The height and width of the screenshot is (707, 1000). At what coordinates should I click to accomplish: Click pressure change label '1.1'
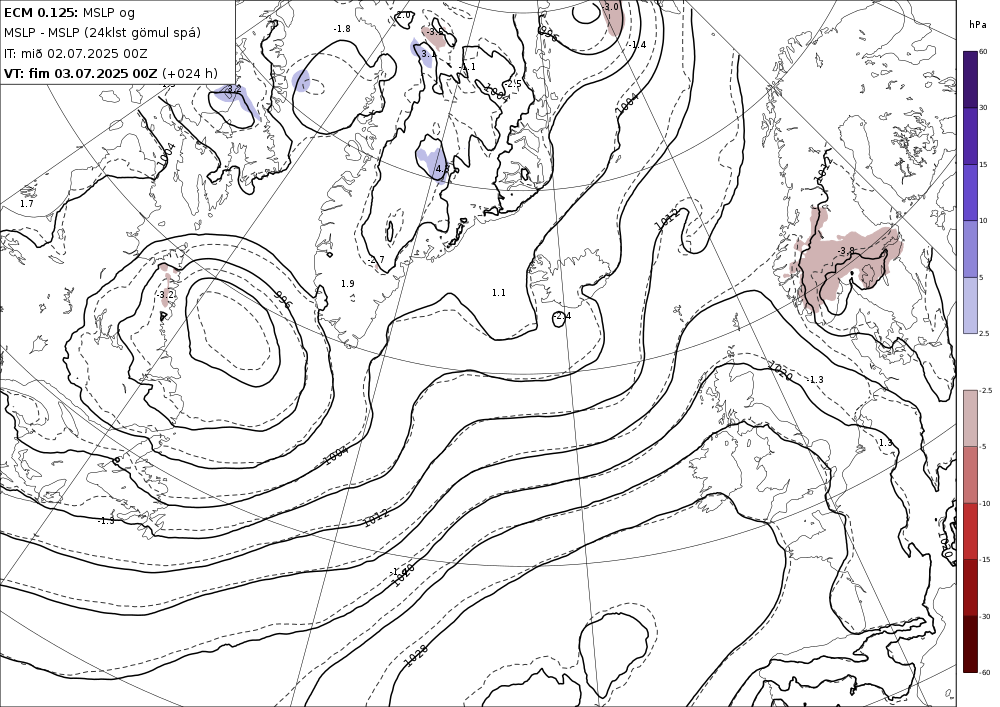[499, 293]
